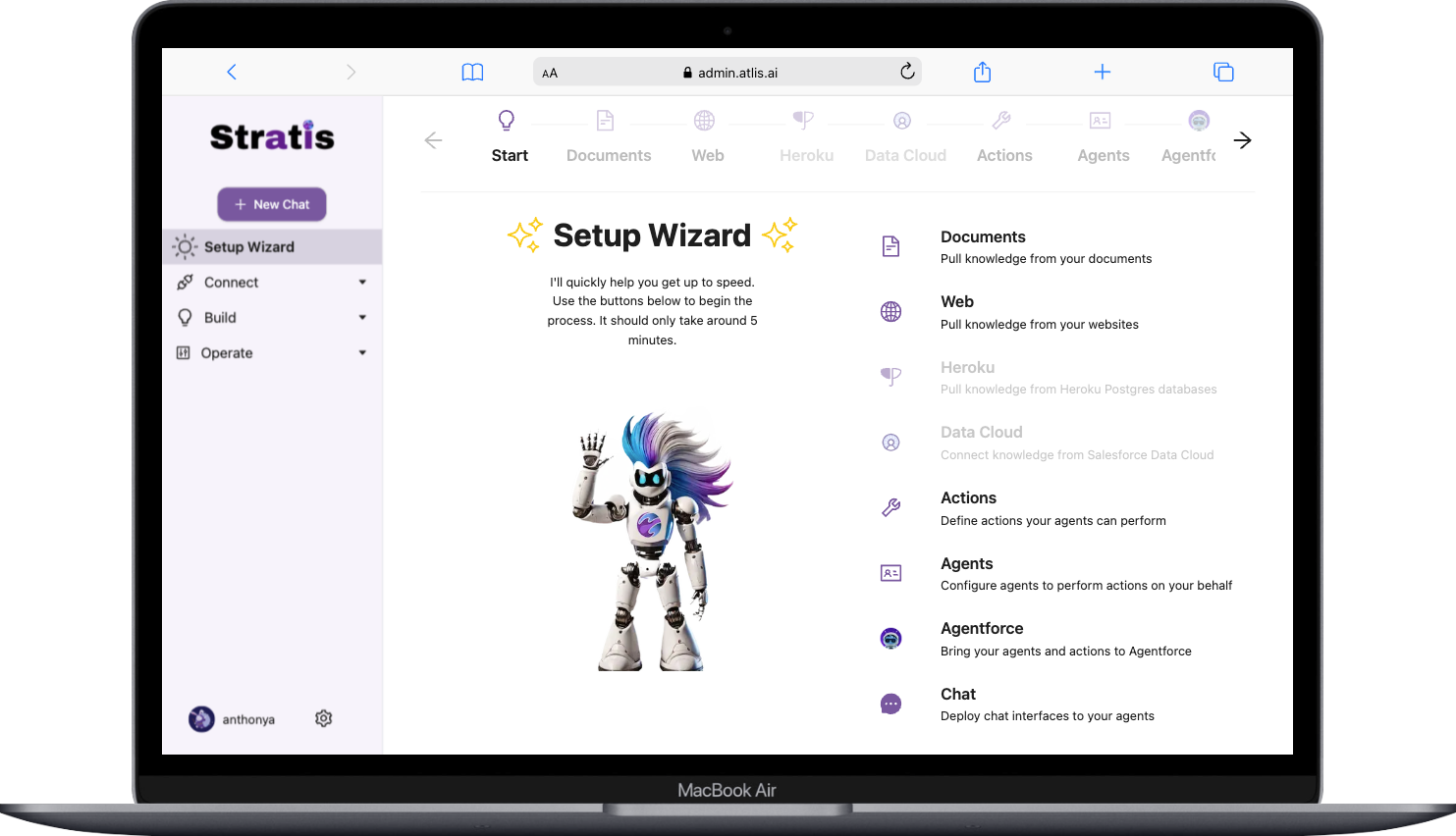
Task: Select the Agentforce step tab
Action: click(x=1189, y=138)
